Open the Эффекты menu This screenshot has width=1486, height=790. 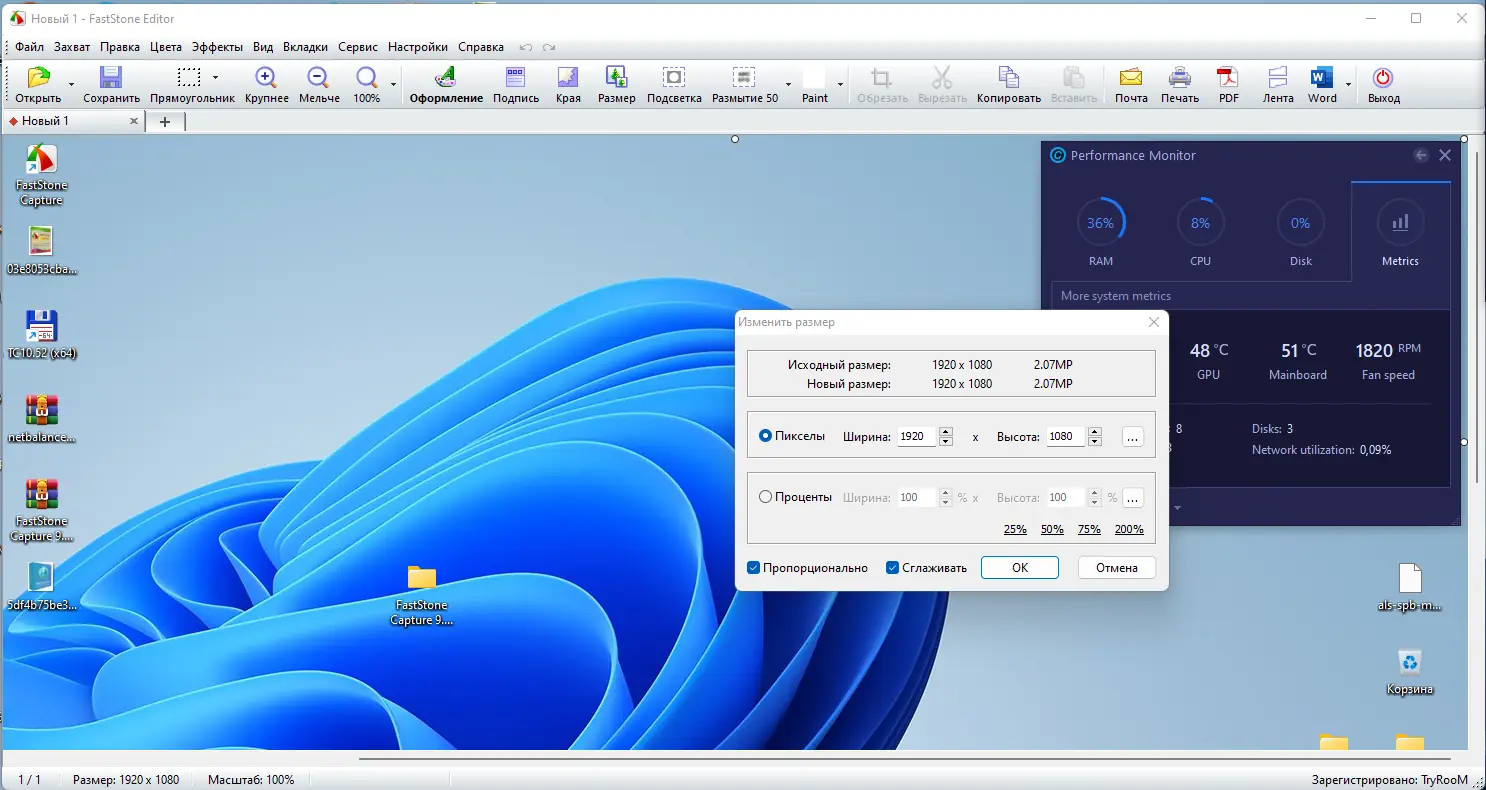(217, 47)
